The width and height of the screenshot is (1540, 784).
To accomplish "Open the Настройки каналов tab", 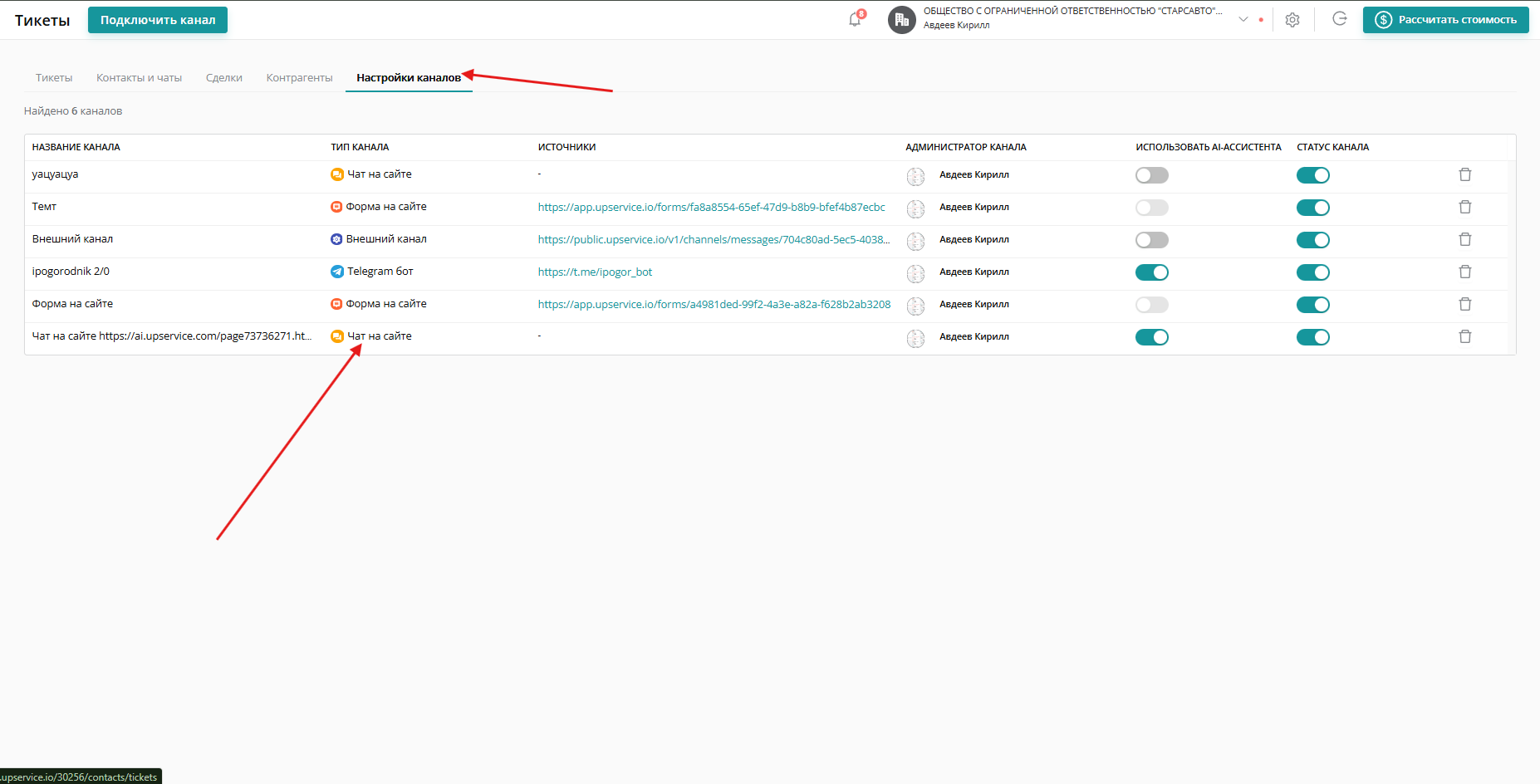I will coord(409,77).
